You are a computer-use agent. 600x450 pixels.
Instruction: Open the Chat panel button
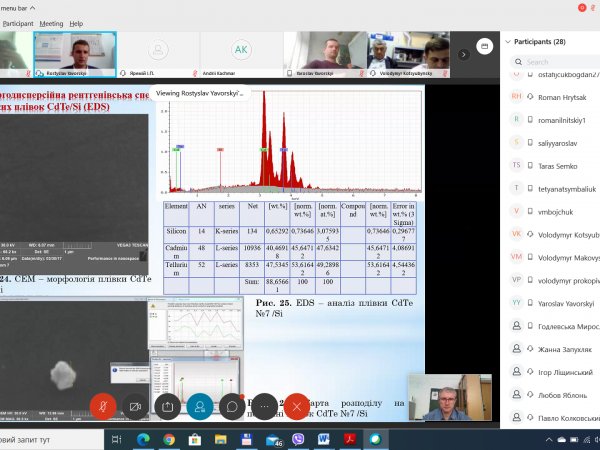point(234,406)
